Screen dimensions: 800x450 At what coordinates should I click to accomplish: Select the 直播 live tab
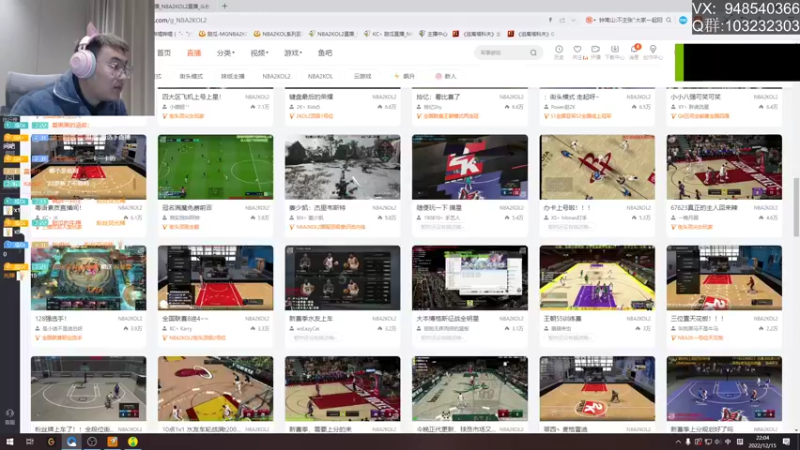(x=194, y=53)
